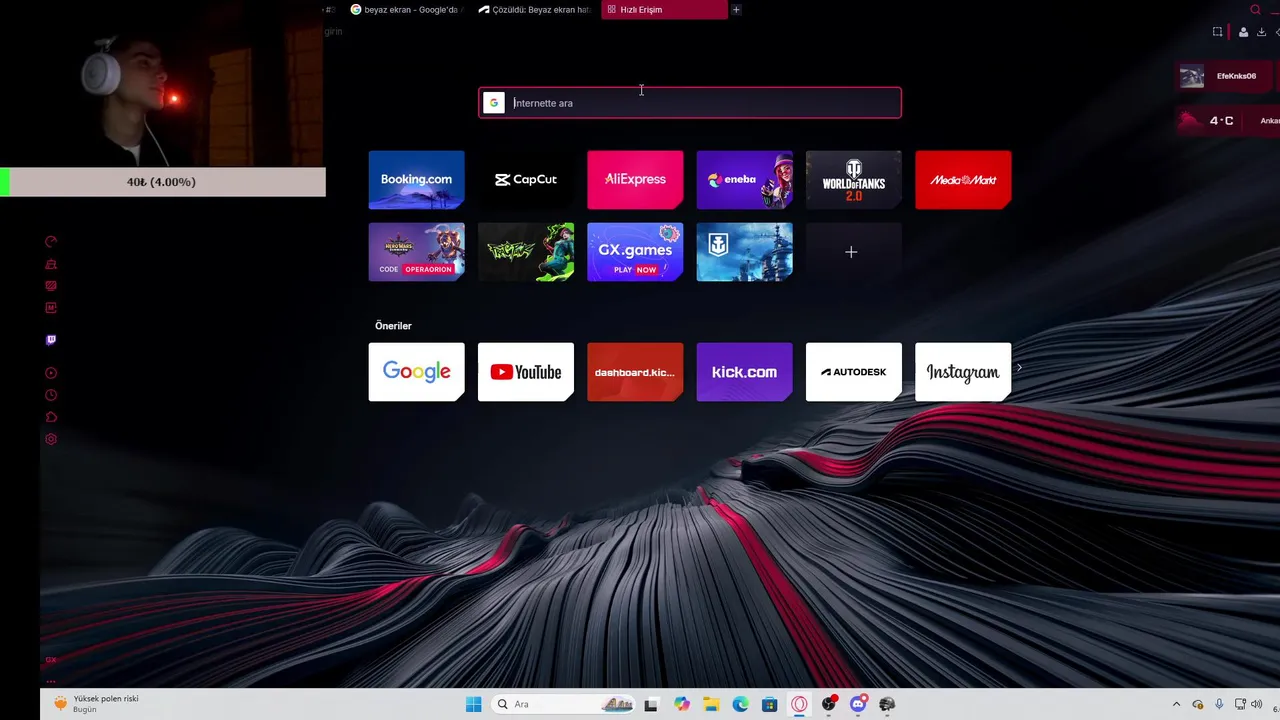Open the YouTube suggestion tile
The width and height of the screenshot is (1280, 720).
click(526, 372)
